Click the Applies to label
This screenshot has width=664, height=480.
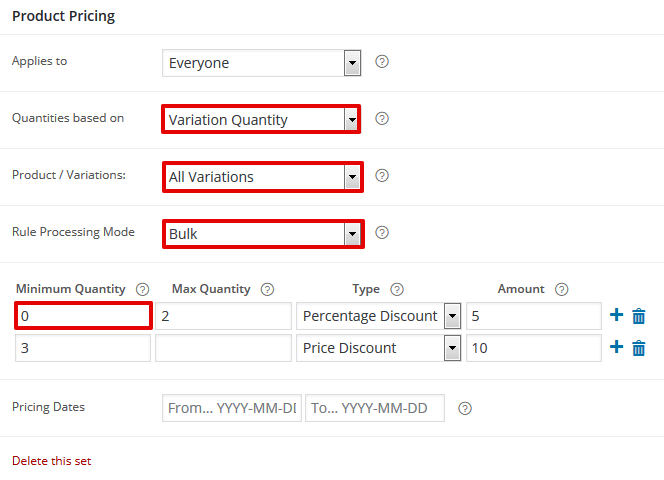39,61
